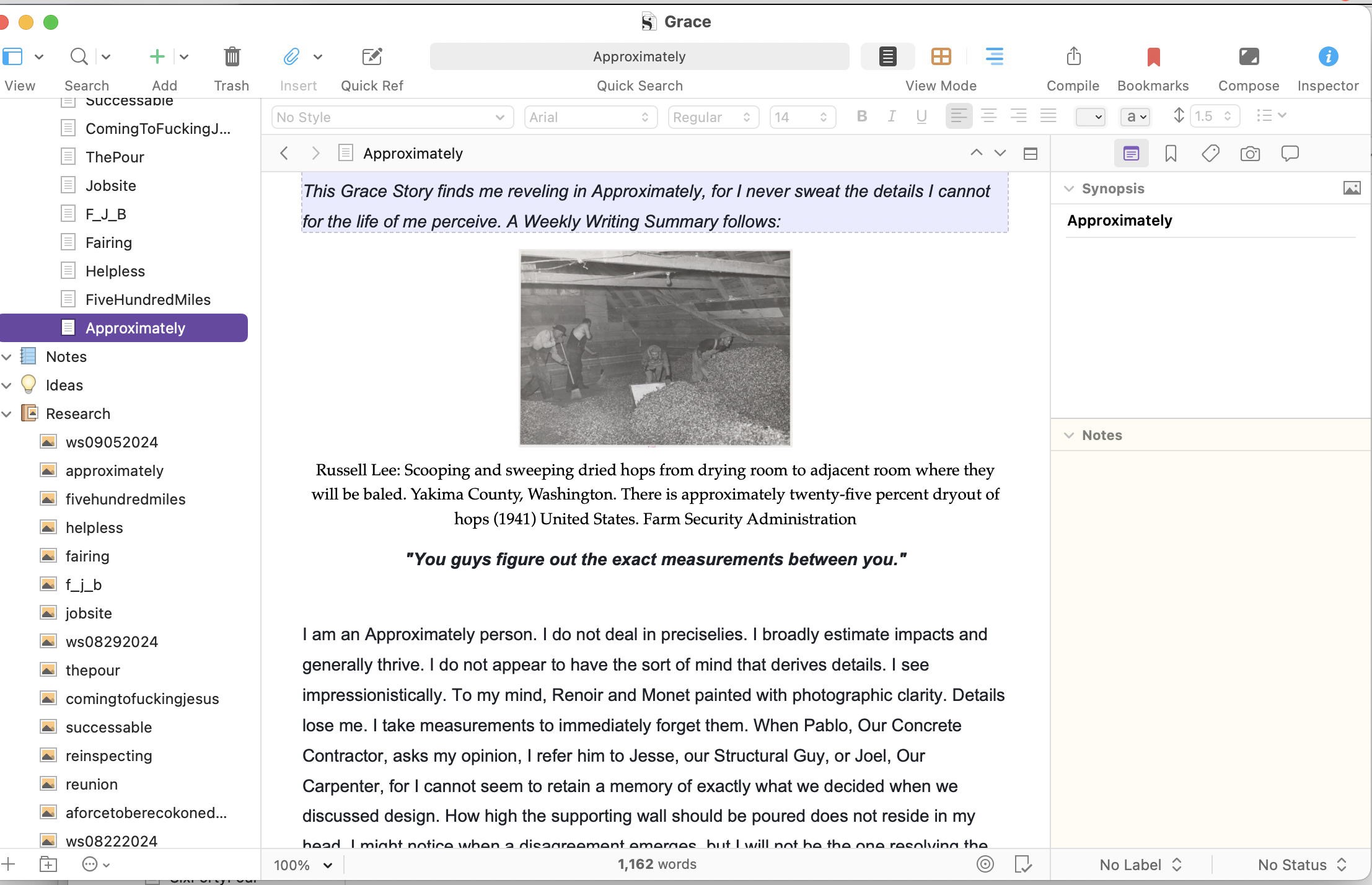Collapse the Notes folder in binder
This screenshot has width=1372, height=885.
click(7, 357)
